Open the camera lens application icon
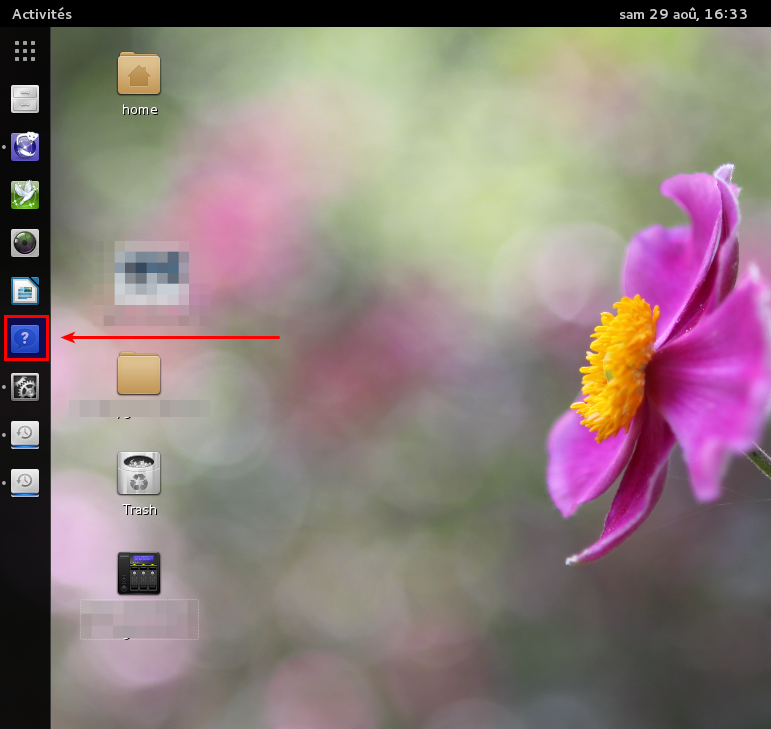The width and height of the screenshot is (771, 729). [x=25, y=243]
